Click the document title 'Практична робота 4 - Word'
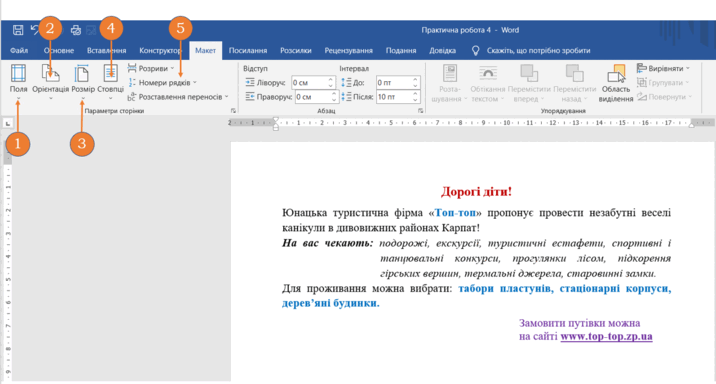The image size is (716, 384). (470, 30)
